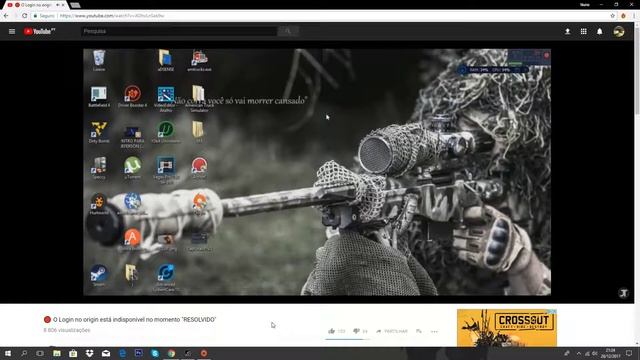The height and width of the screenshot is (360, 640).
Task: Click the video player frame
Action: pyautogui.click(x=317, y=172)
